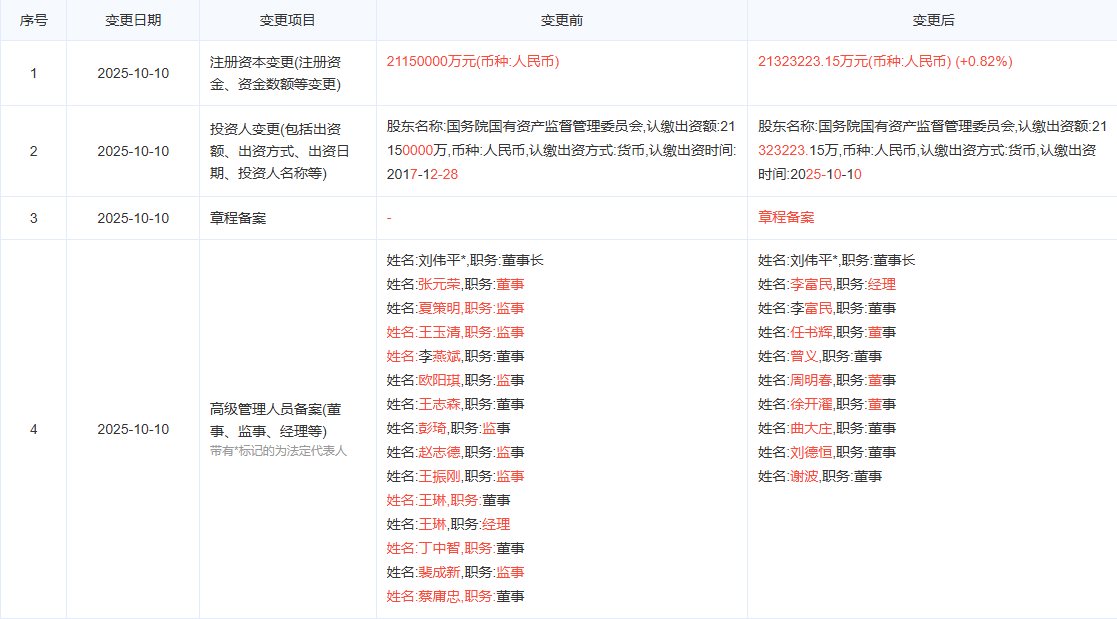Click the 带有*标记的为法定代表人 note

pyautogui.click(x=277, y=451)
